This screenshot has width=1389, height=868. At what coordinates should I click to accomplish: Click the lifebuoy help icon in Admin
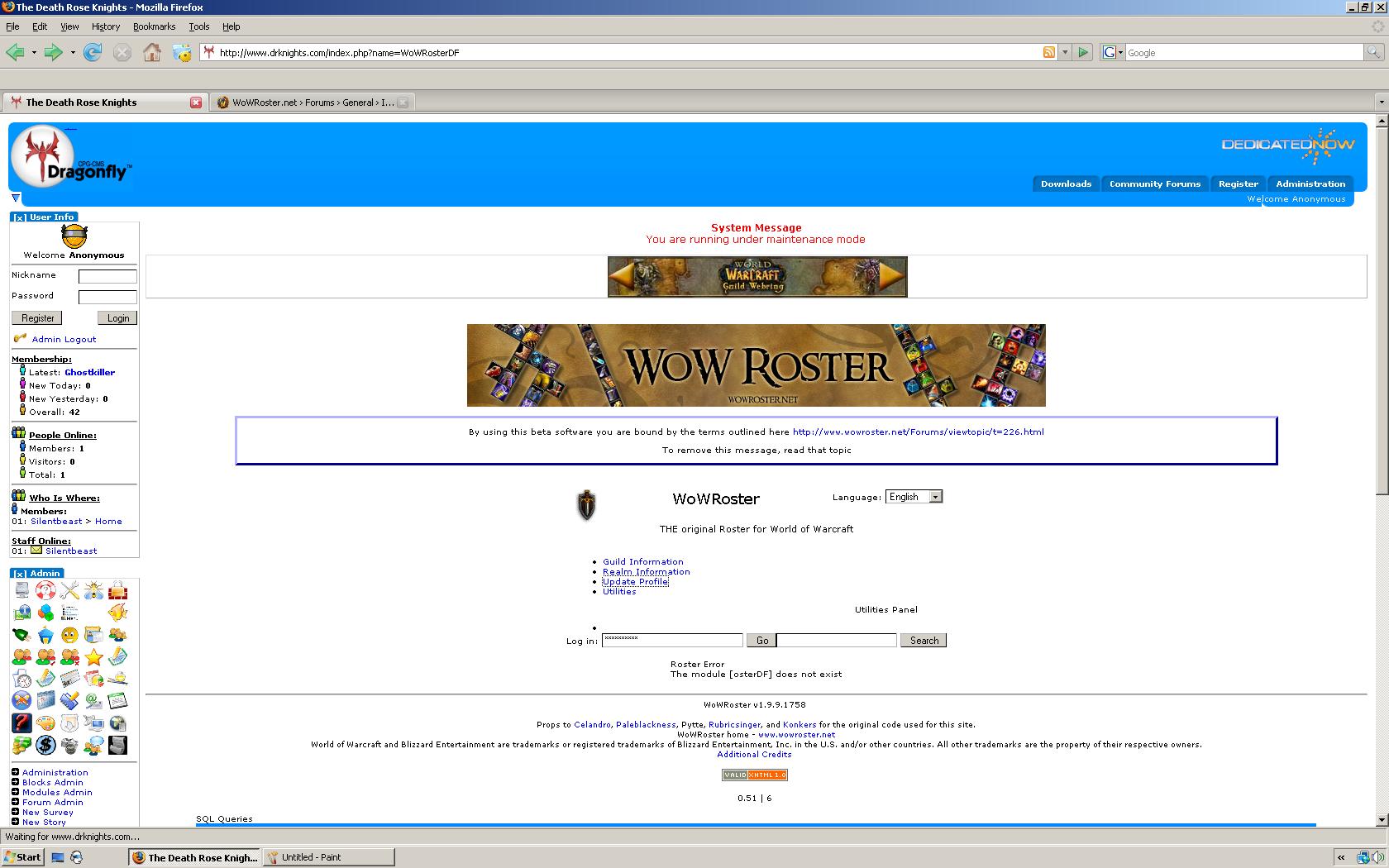(45, 590)
